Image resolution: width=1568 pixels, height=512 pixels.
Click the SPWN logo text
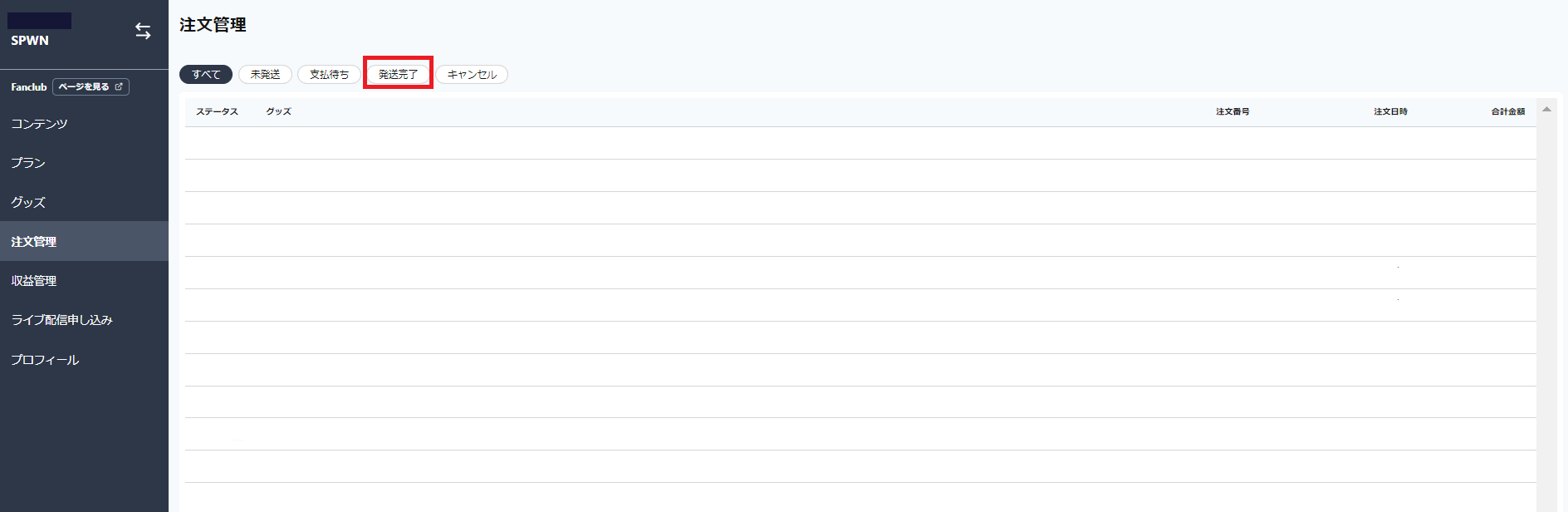click(30, 41)
